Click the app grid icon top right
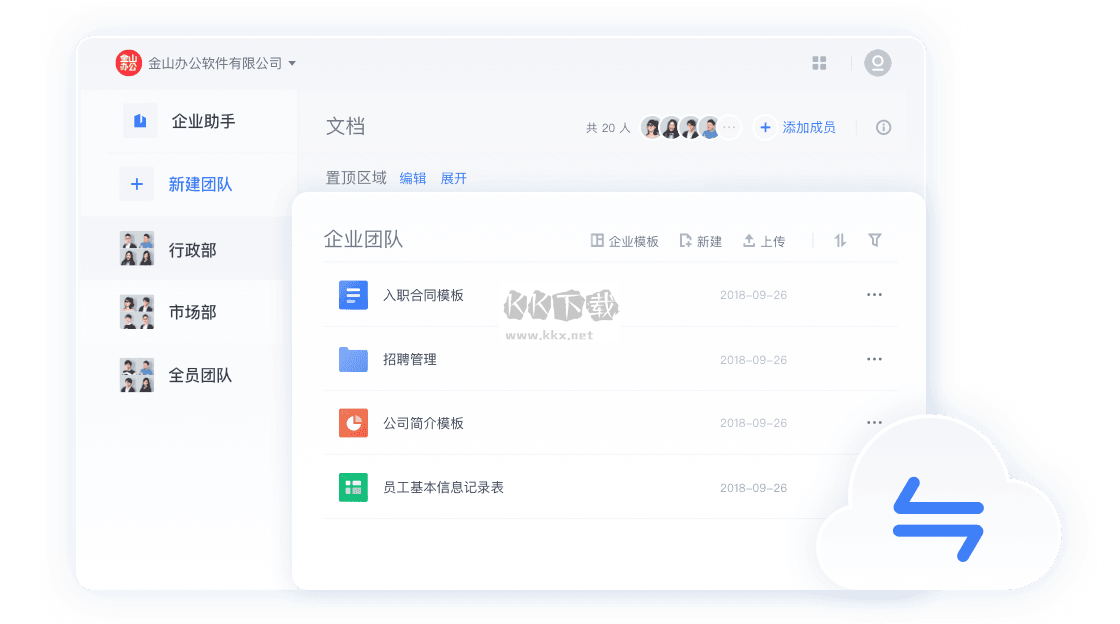The image size is (1120, 624). tap(819, 62)
